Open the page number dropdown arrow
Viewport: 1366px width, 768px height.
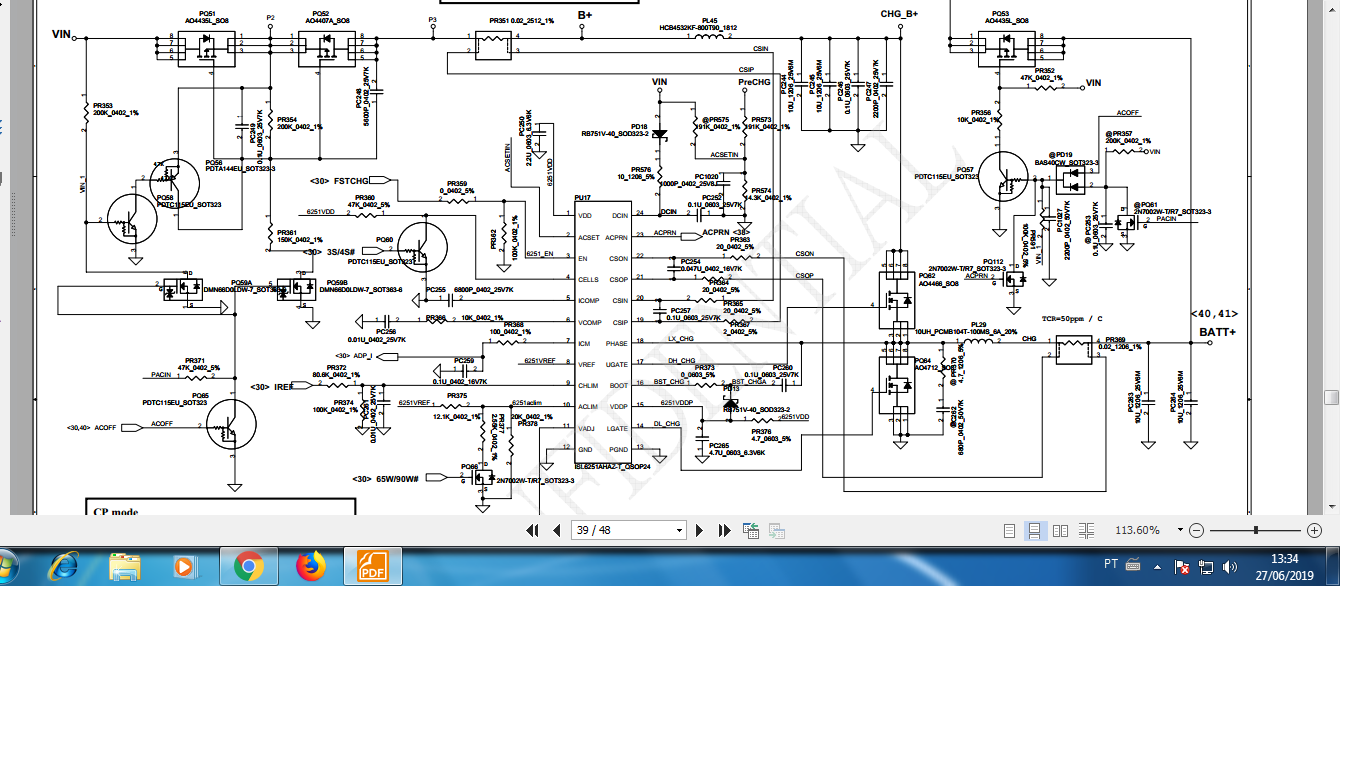680,530
